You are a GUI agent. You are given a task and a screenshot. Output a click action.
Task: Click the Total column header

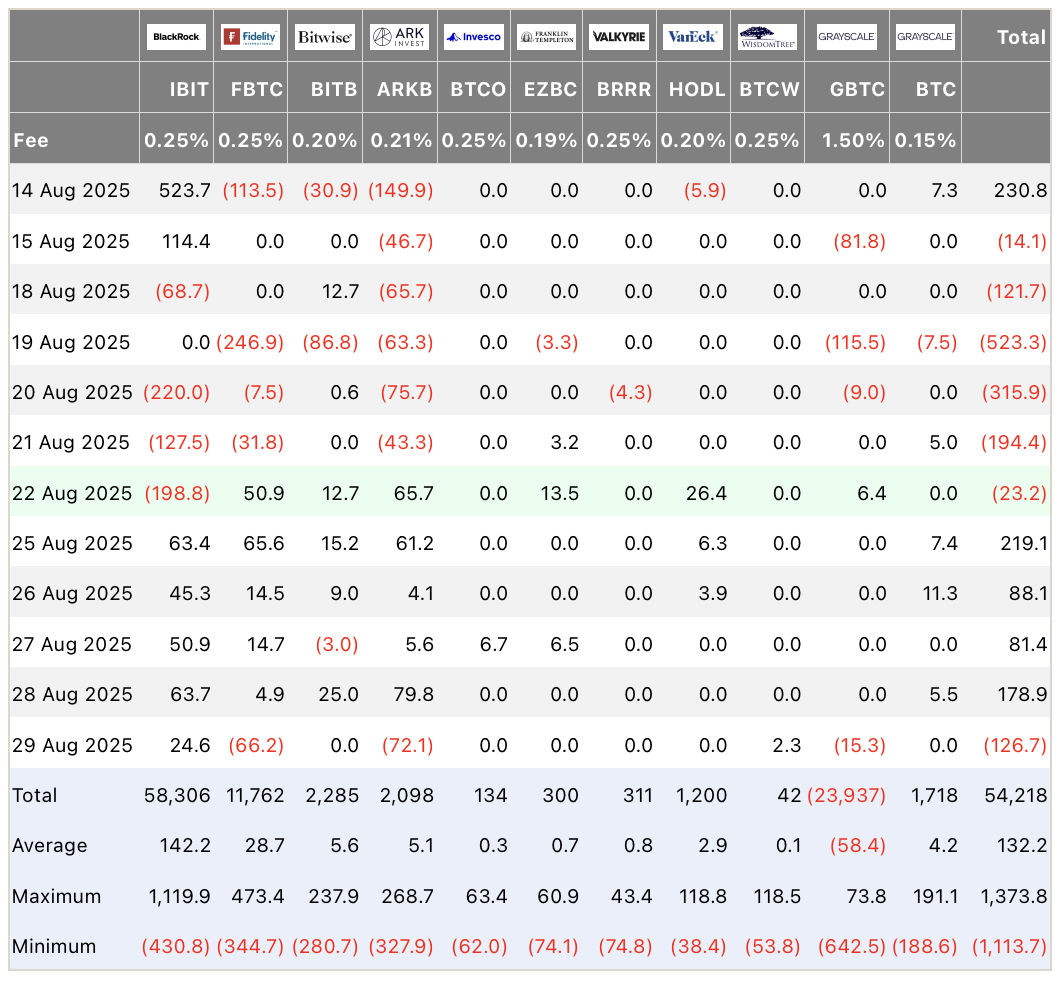pyautogui.click(x=1021, y=37)
